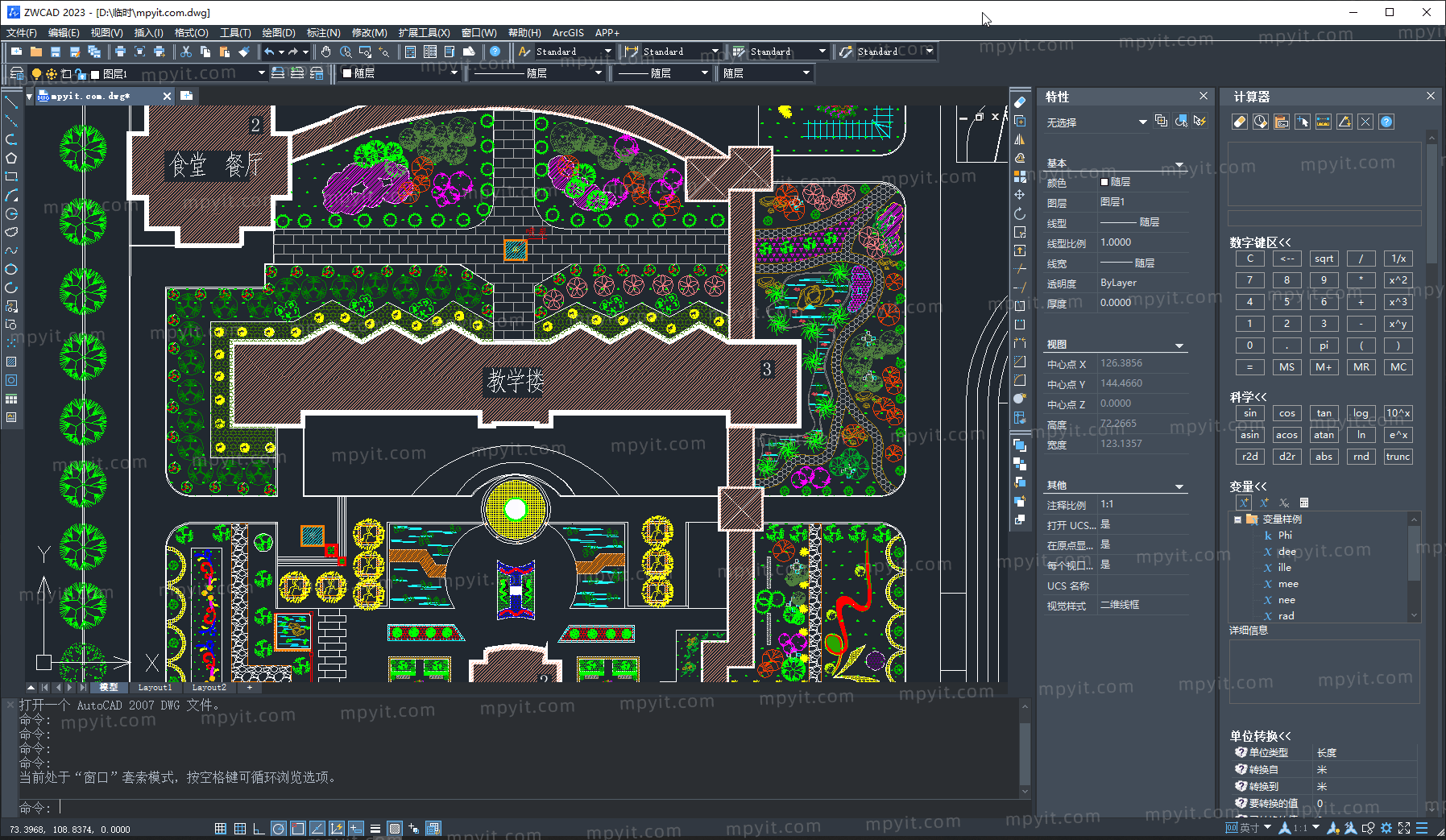
Task: Select the Line draw tool in left toolbar
Action: coord(11,102)
